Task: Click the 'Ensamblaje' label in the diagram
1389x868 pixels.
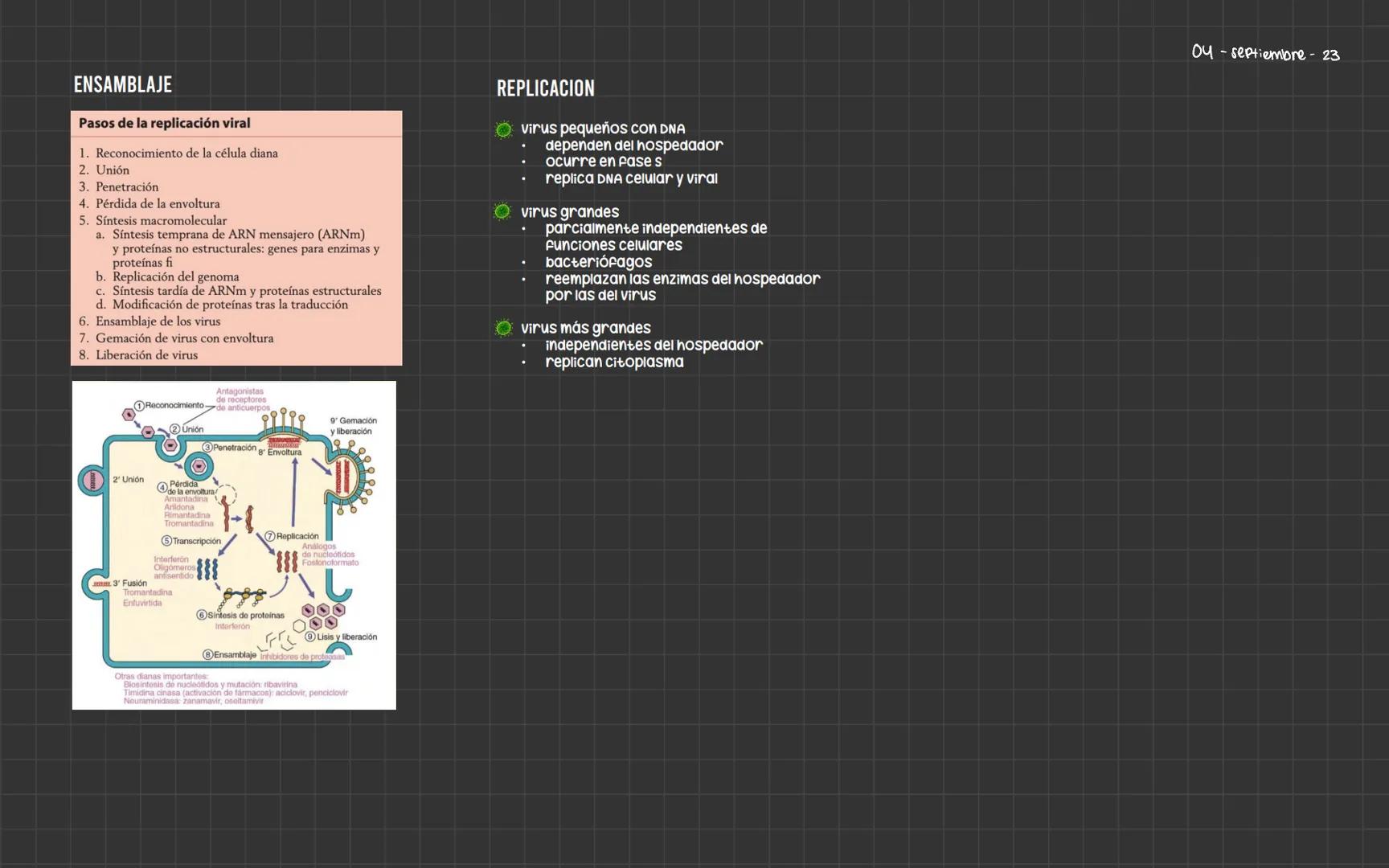Action: tap(234, 655)
